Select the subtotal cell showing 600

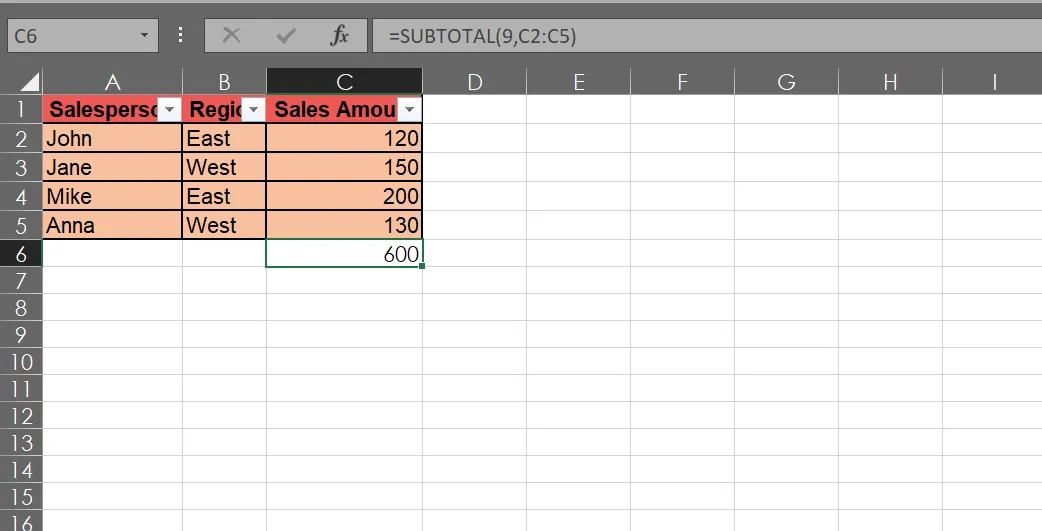(x=344, y=254)
